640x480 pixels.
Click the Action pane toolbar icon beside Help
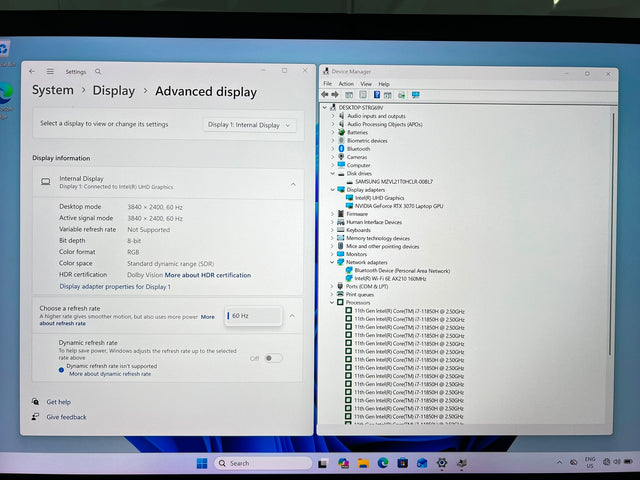387,95
